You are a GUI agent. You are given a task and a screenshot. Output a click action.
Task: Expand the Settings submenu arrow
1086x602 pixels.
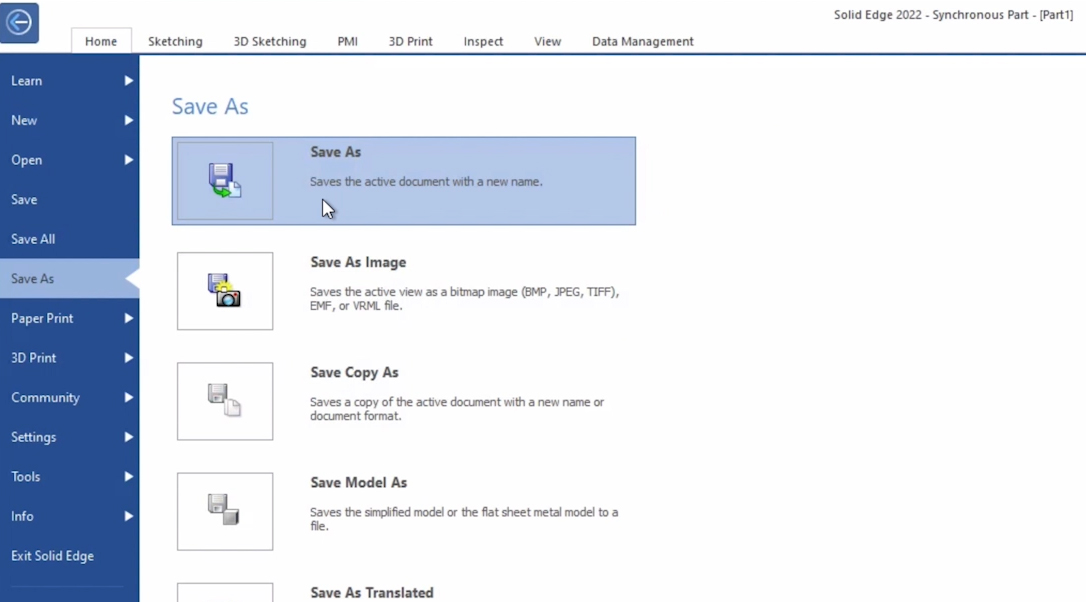click(128, 437)
